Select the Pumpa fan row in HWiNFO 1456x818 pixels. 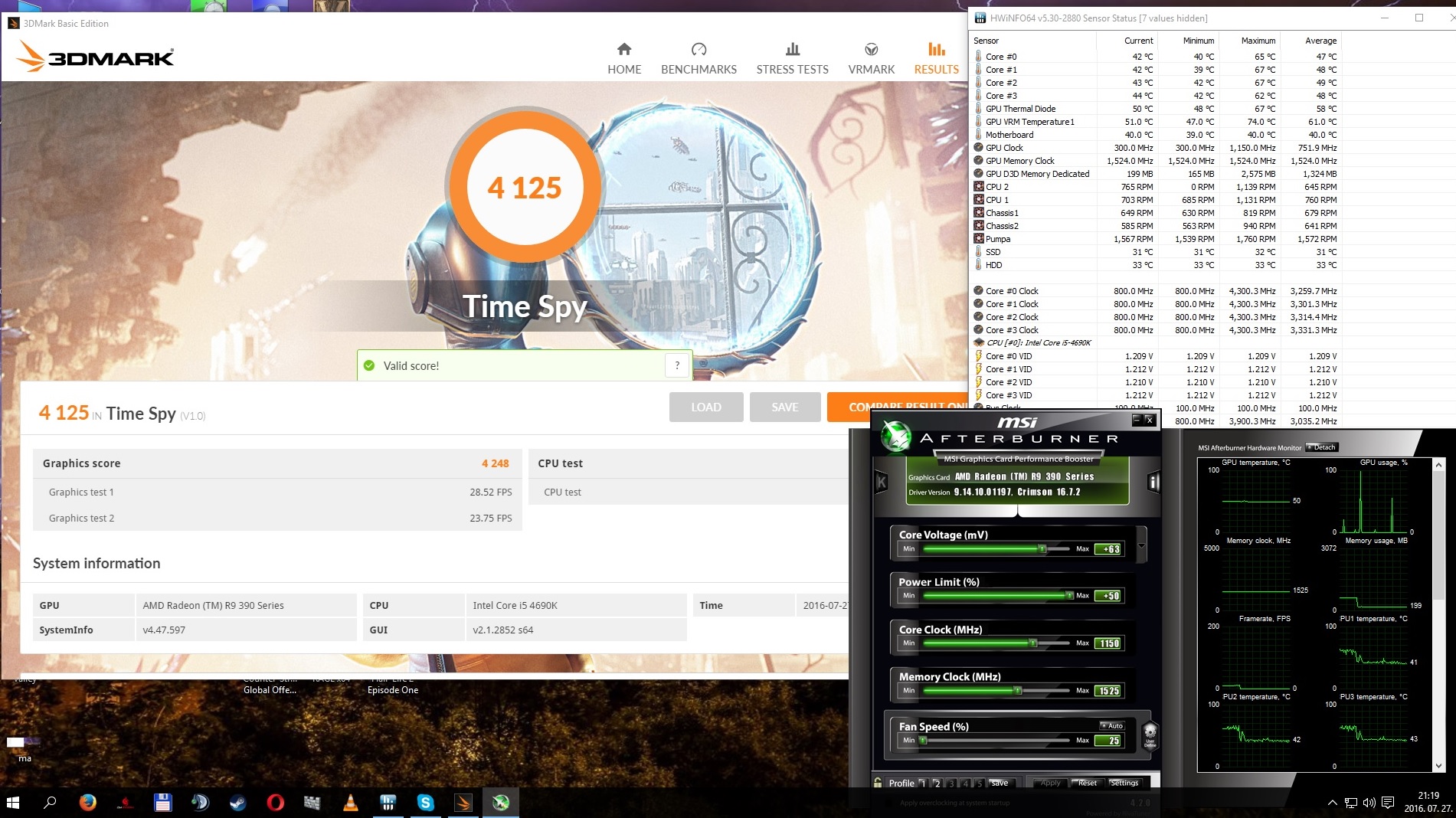[1157, 239]
